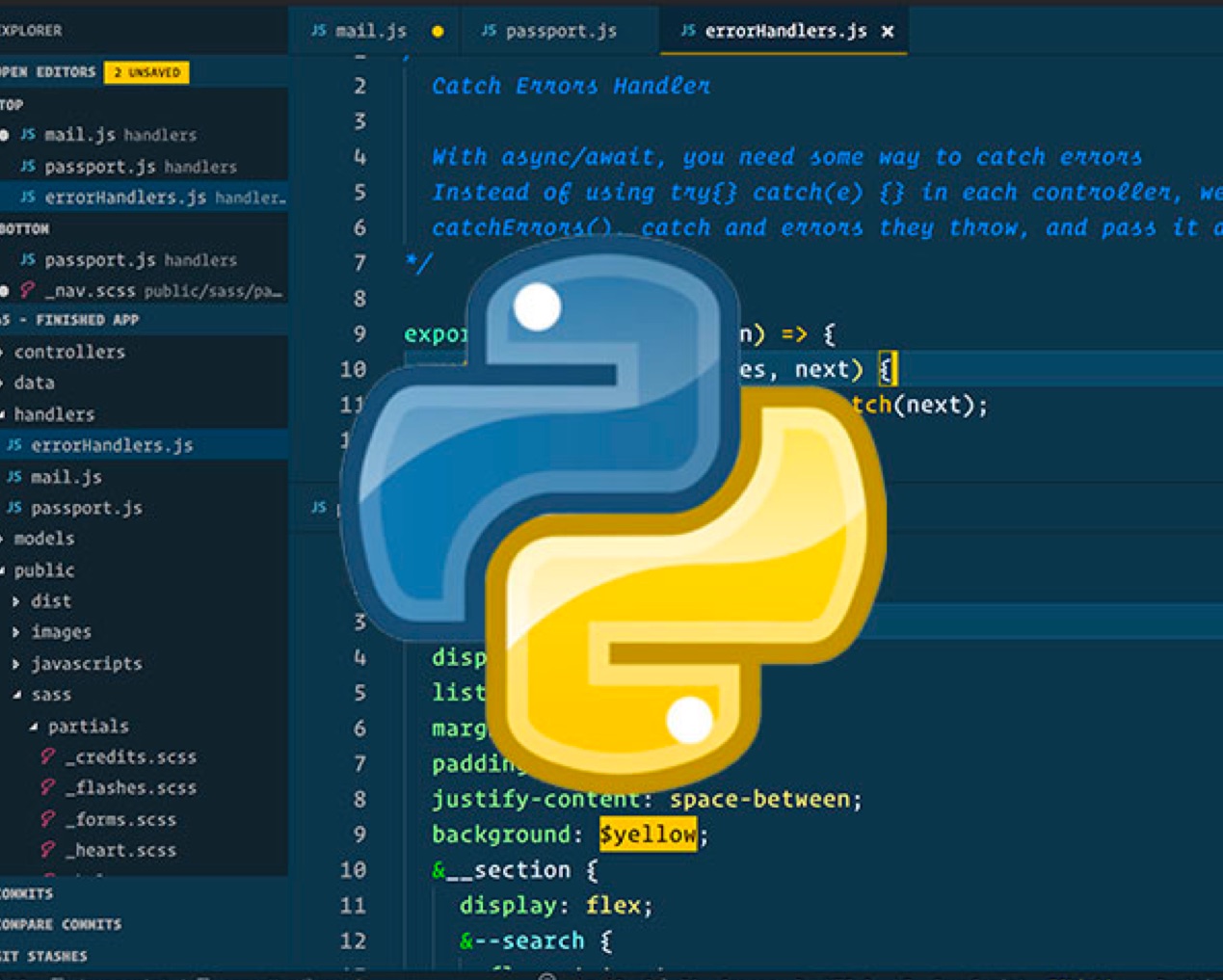The image size is (1223, 980).
Task: Open the controllers folder
Action: (144, 352)
